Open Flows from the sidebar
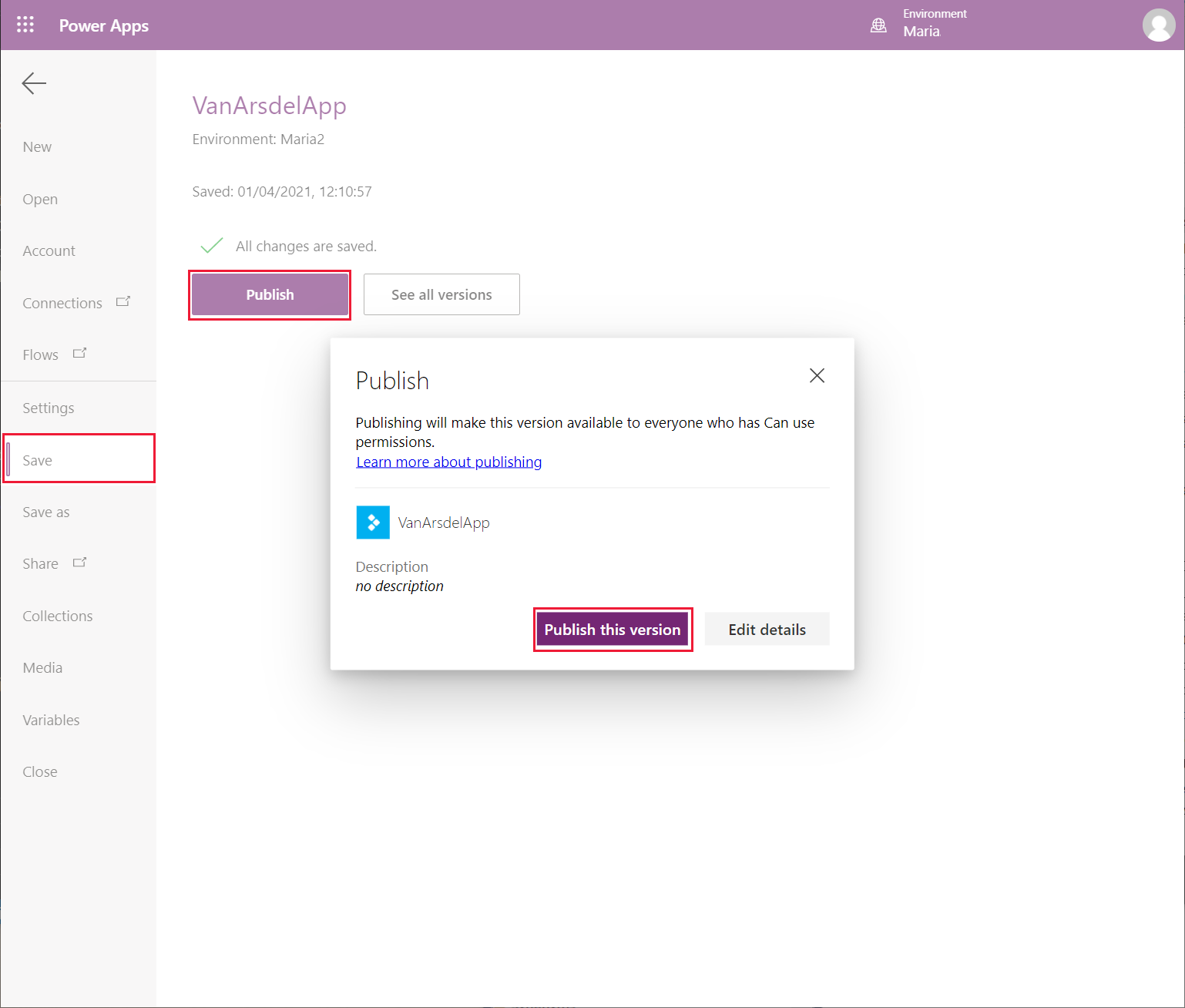This screenshot has width=1185, height=1008. pyautogui.click(x=41, y=355)
